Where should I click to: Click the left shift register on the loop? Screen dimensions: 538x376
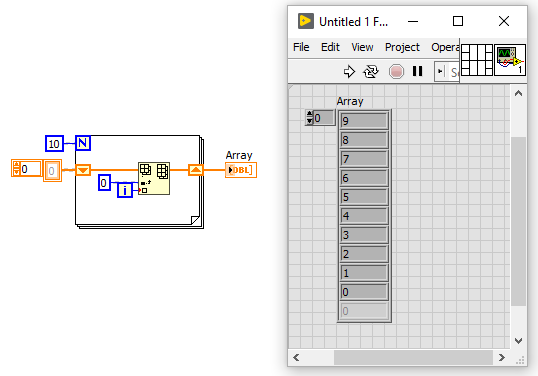[x=83, y=170]
